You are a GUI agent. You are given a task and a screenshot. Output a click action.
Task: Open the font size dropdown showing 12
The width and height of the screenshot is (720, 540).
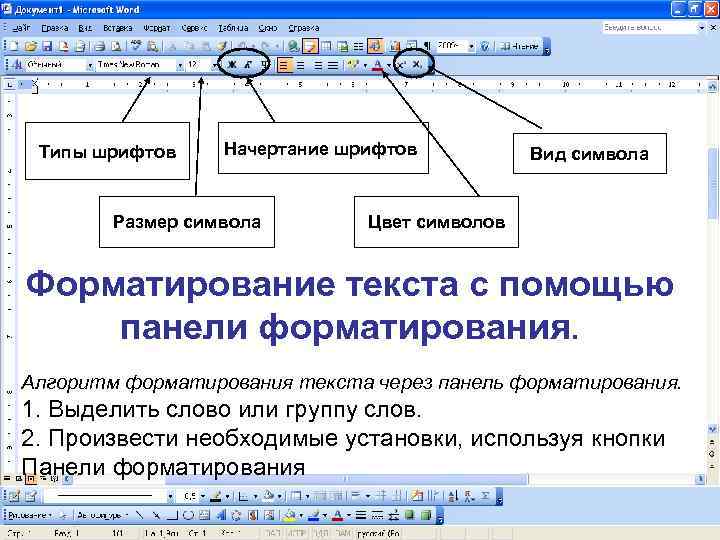pyautogui.click(x=214, y=65)
